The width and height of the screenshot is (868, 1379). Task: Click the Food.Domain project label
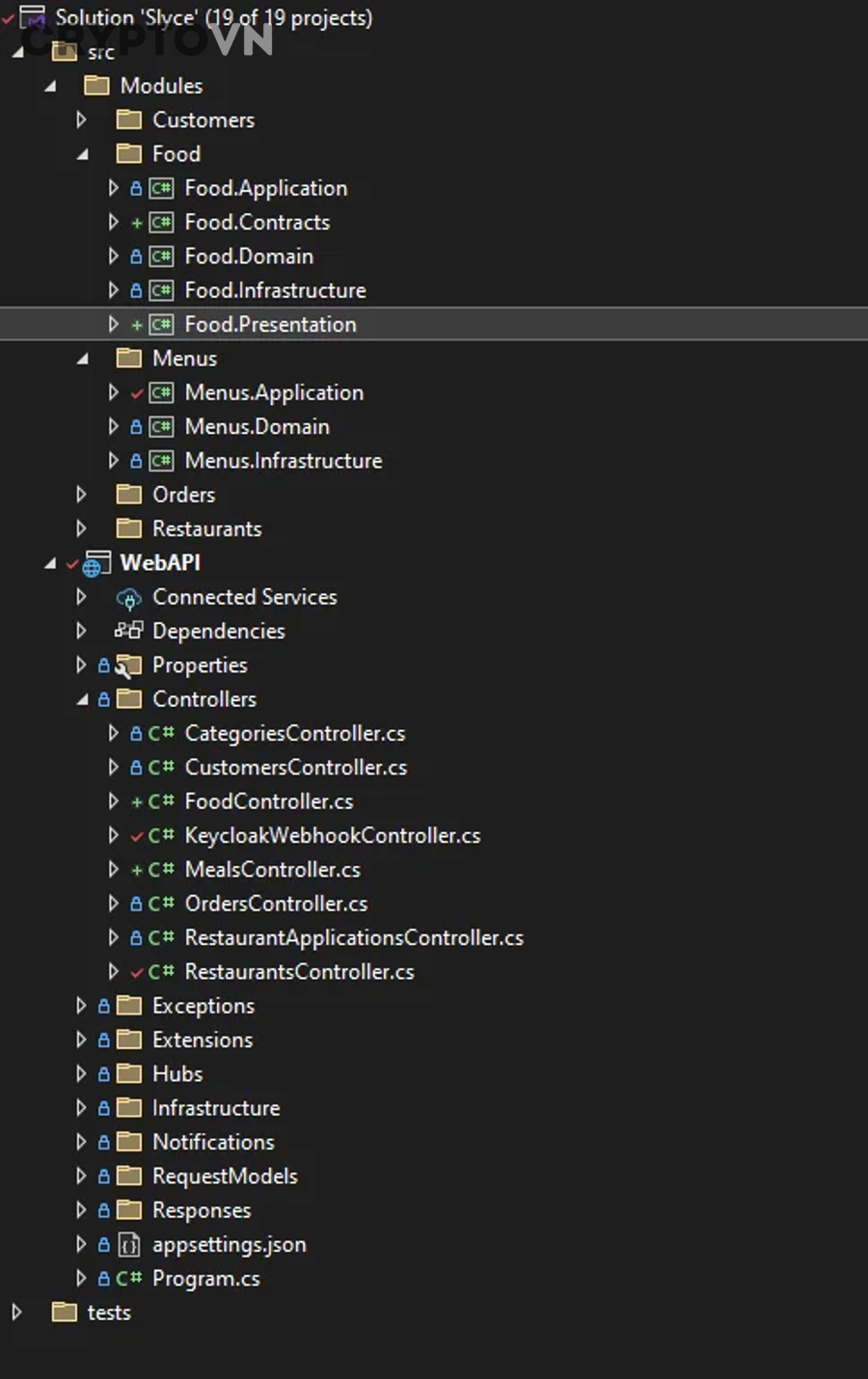point(249,257)
